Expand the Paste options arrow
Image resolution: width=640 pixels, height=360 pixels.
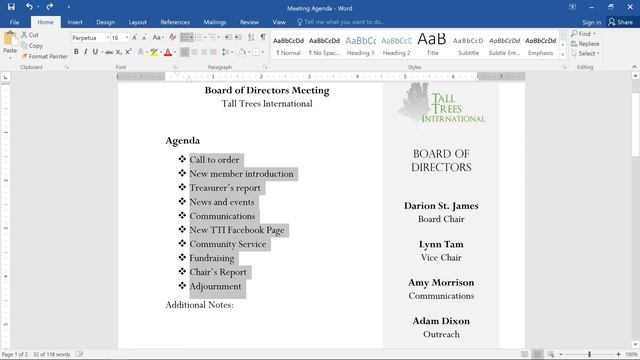(10, 58)
